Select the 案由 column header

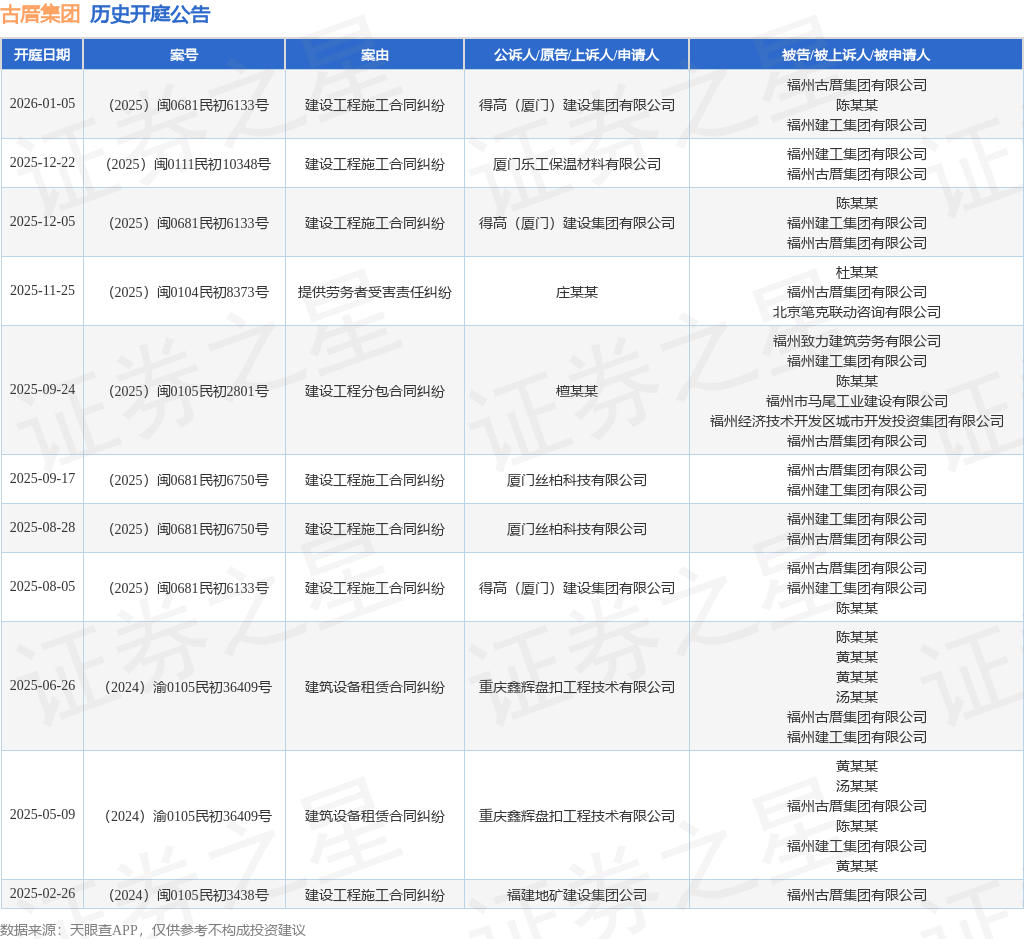tap(374, 55)
